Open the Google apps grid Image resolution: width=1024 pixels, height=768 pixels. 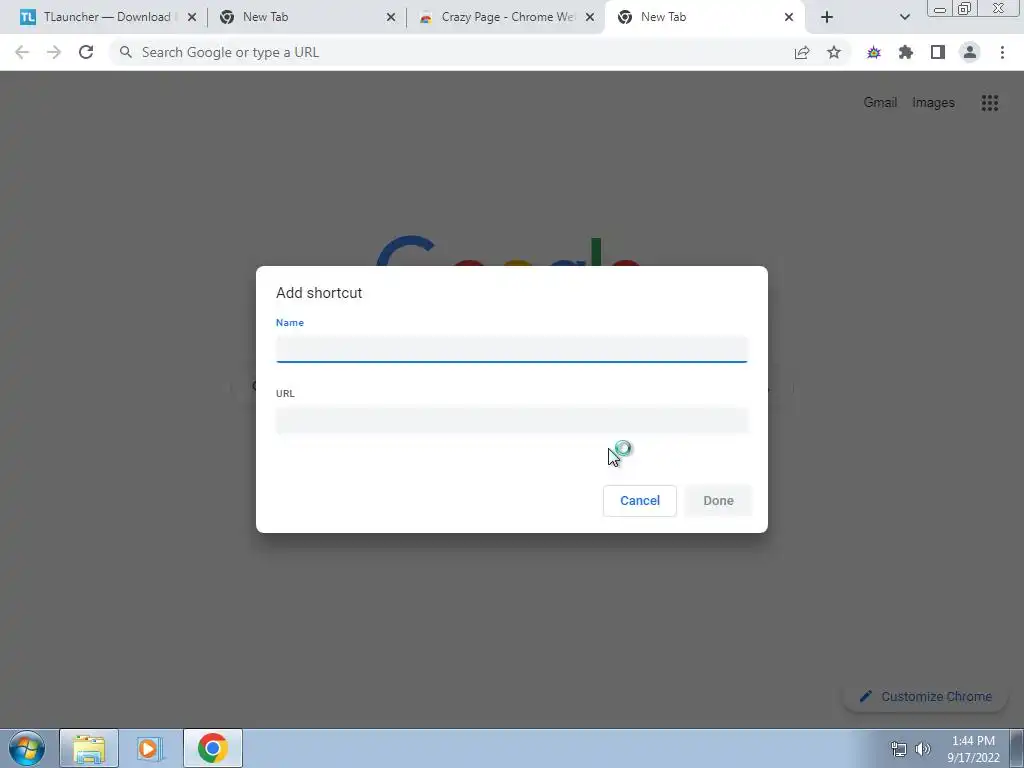pos(990,103)
